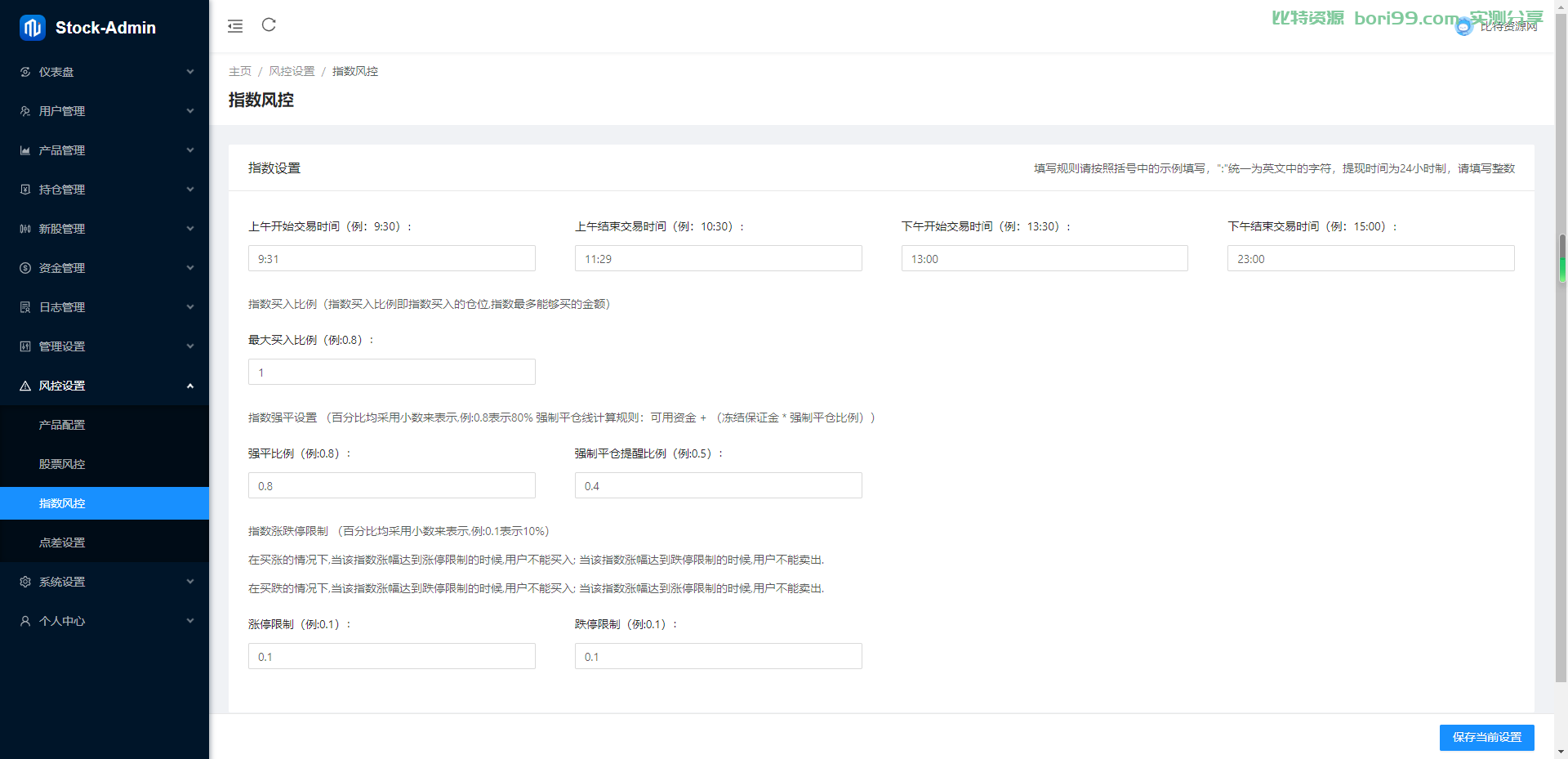Expand the 日志管理 menu chevron
The width and height of the screenshot is (1568, 759).
pos(190,307)
